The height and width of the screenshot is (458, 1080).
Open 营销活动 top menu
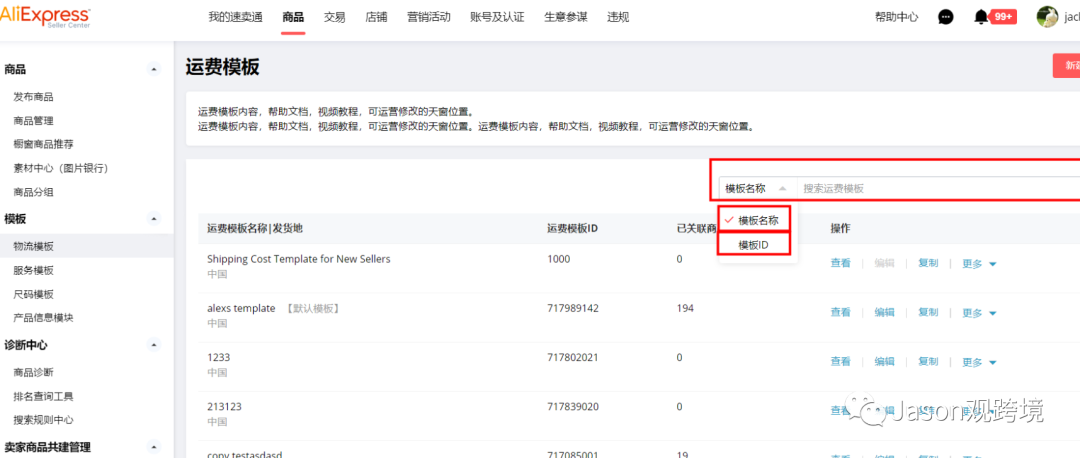pyautogui.click(x=428, y=17)
